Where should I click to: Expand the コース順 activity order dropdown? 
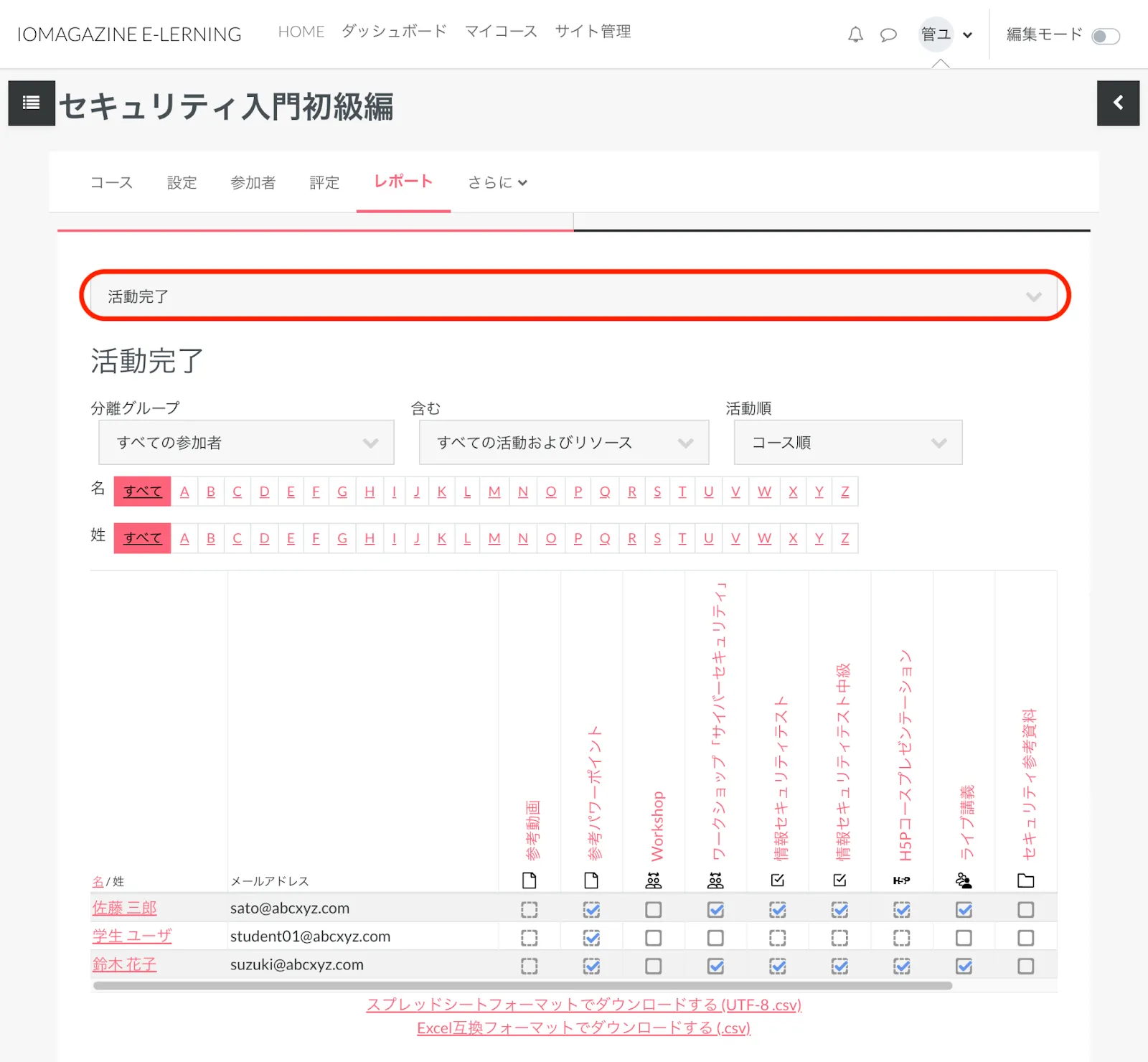click(847, 443)
